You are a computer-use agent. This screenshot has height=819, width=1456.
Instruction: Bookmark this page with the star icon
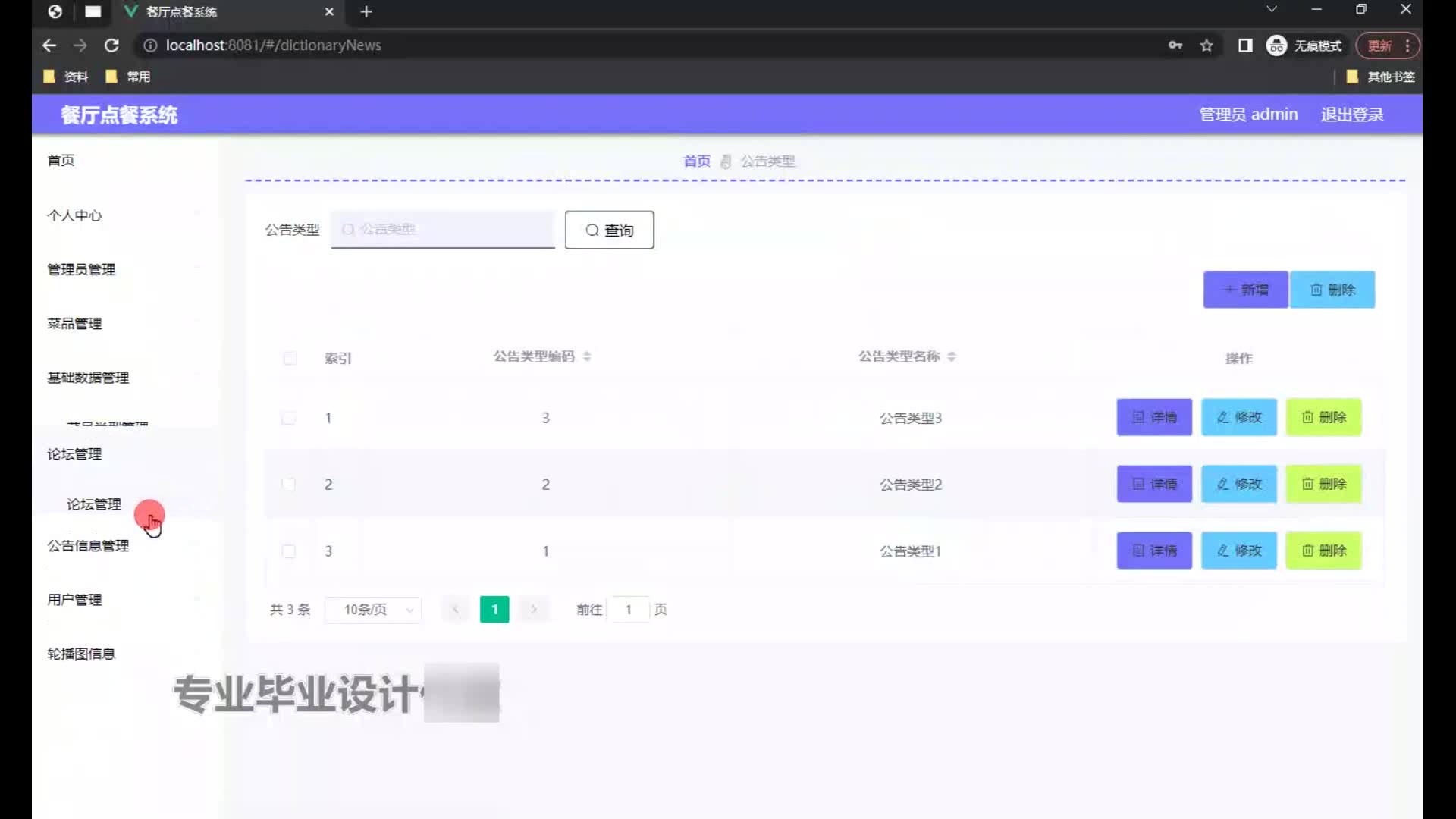pyautogui.click(x=1207, y=45)
